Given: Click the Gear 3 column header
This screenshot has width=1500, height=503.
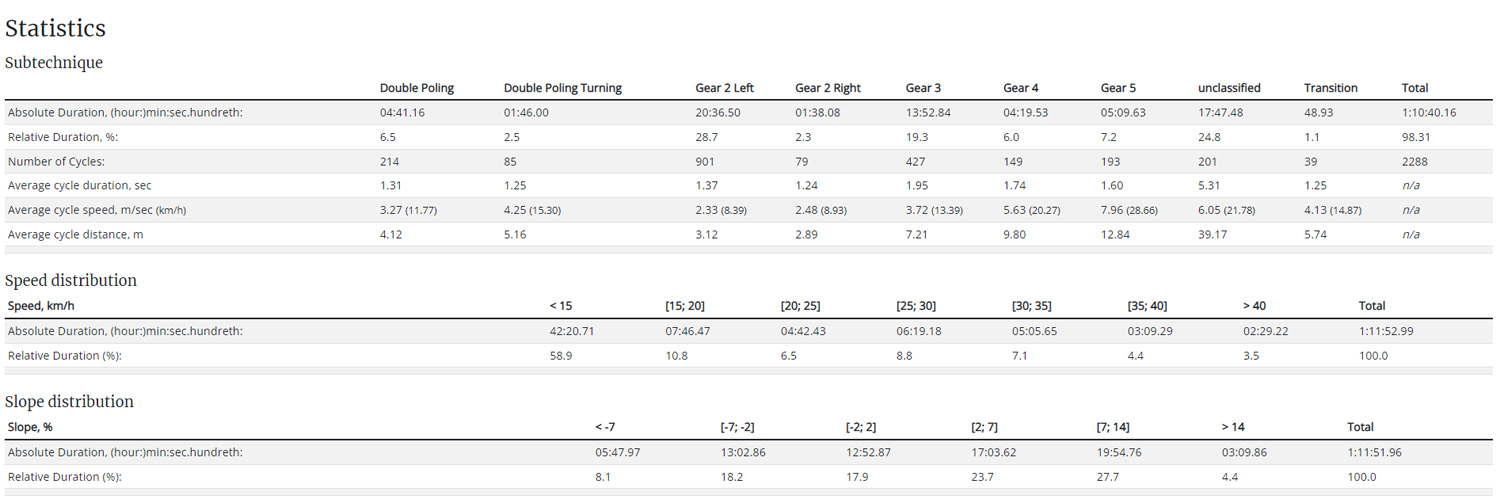Looking at the screenshot, I should click(x=923, y=88).
